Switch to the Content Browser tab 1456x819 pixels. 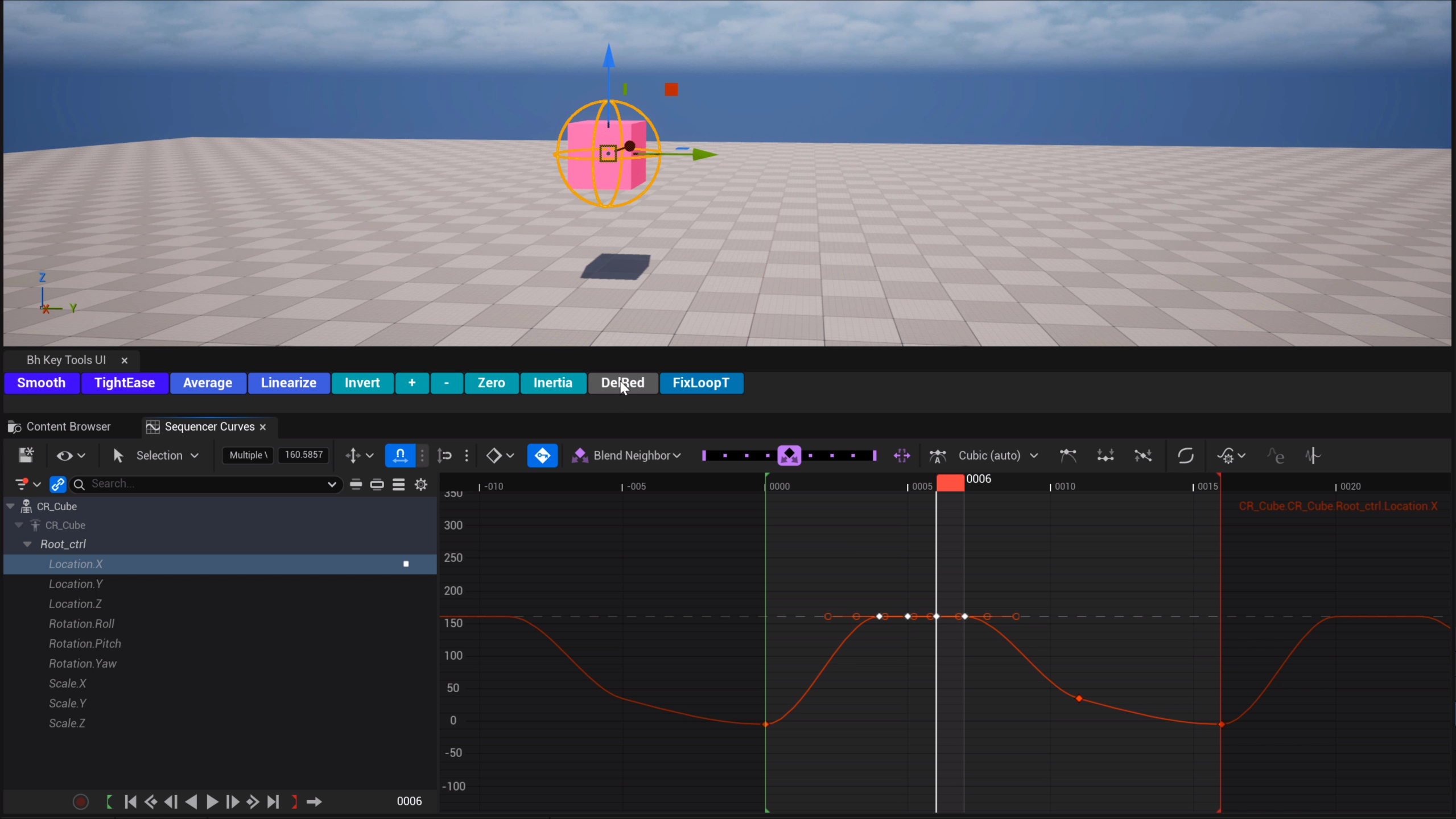click(x=60, y=427)
